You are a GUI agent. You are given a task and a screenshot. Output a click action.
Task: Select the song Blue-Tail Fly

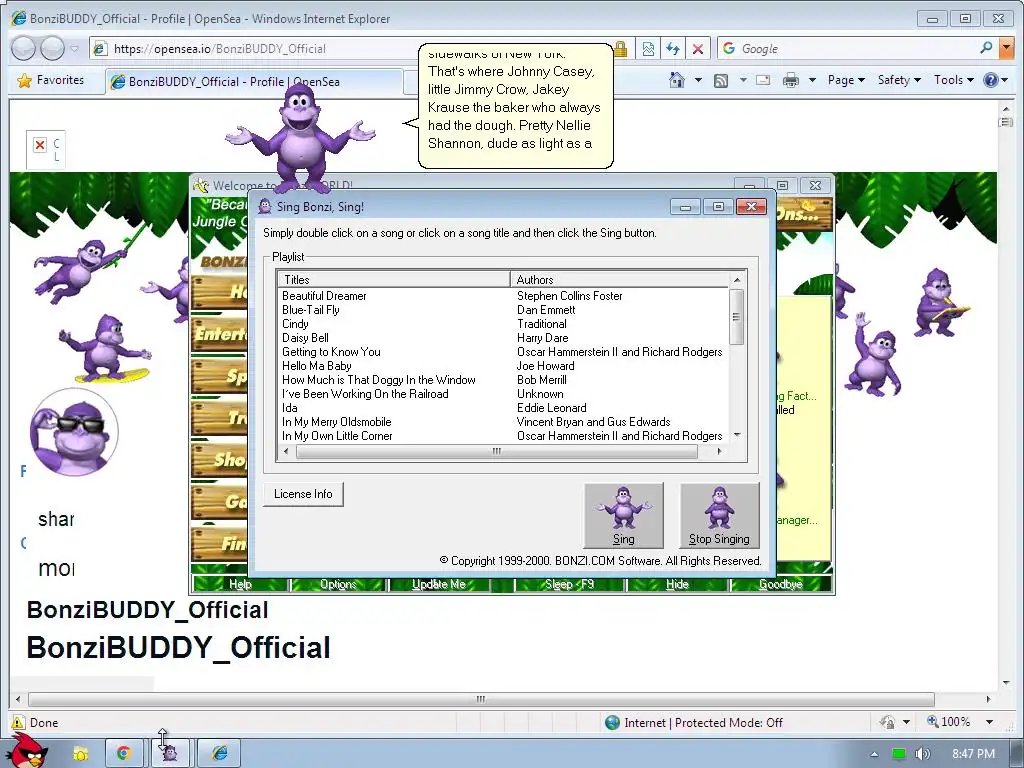[311, 310]
